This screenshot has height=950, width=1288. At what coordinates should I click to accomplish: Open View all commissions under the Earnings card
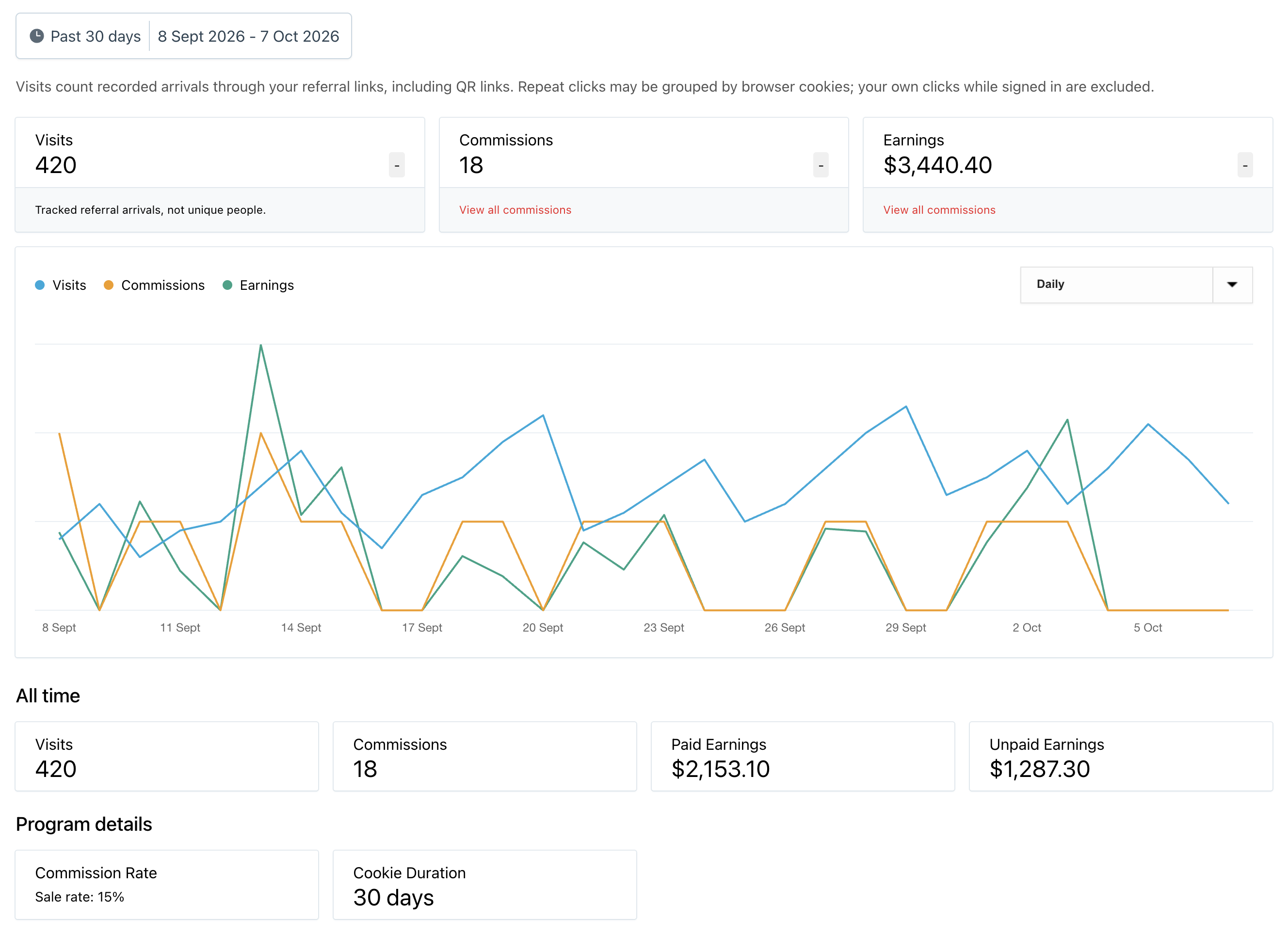[939, 210]
